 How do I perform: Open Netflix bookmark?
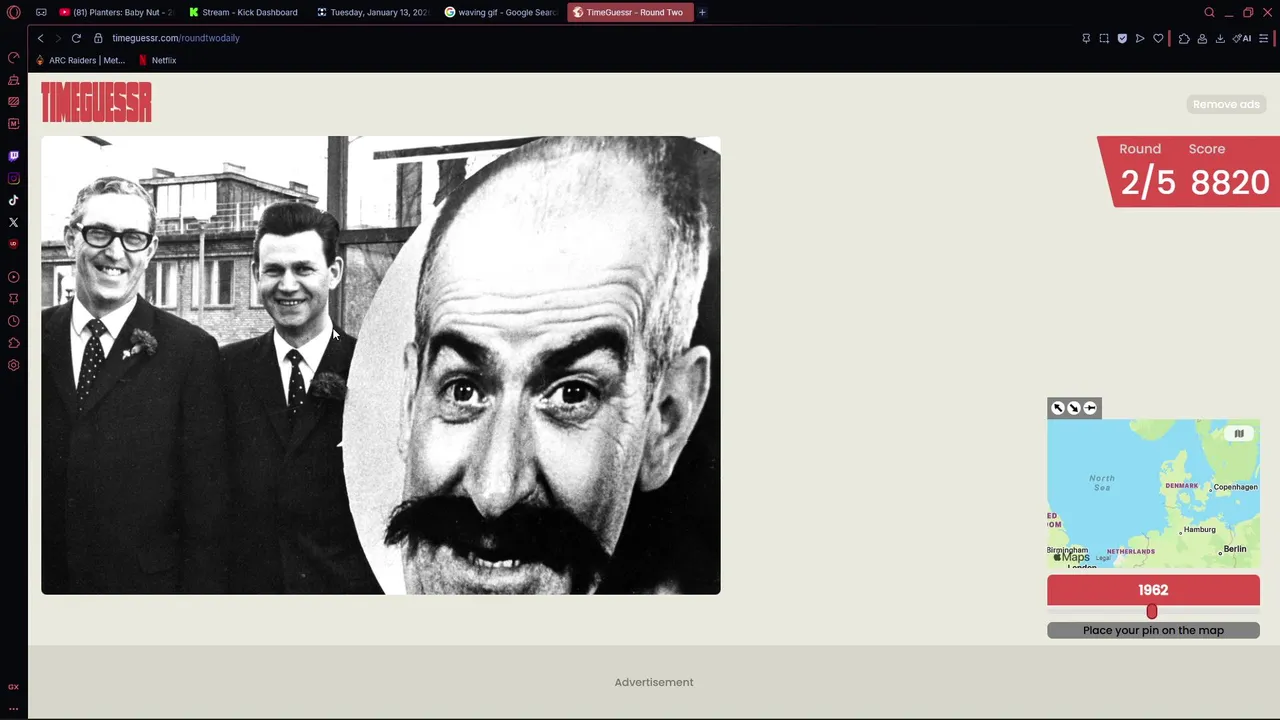point(157,60)
